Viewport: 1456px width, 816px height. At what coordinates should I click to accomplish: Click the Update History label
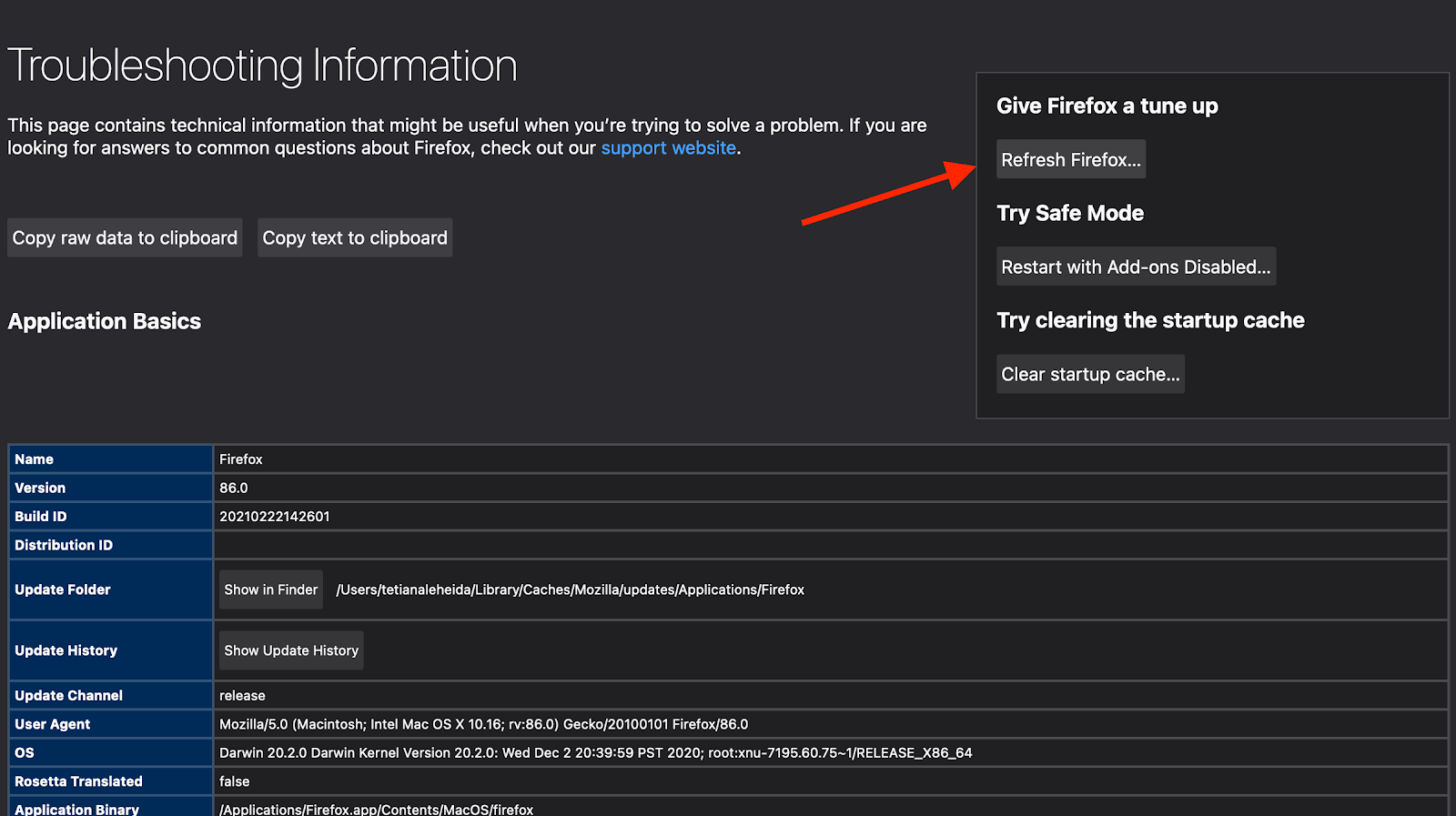66,650
